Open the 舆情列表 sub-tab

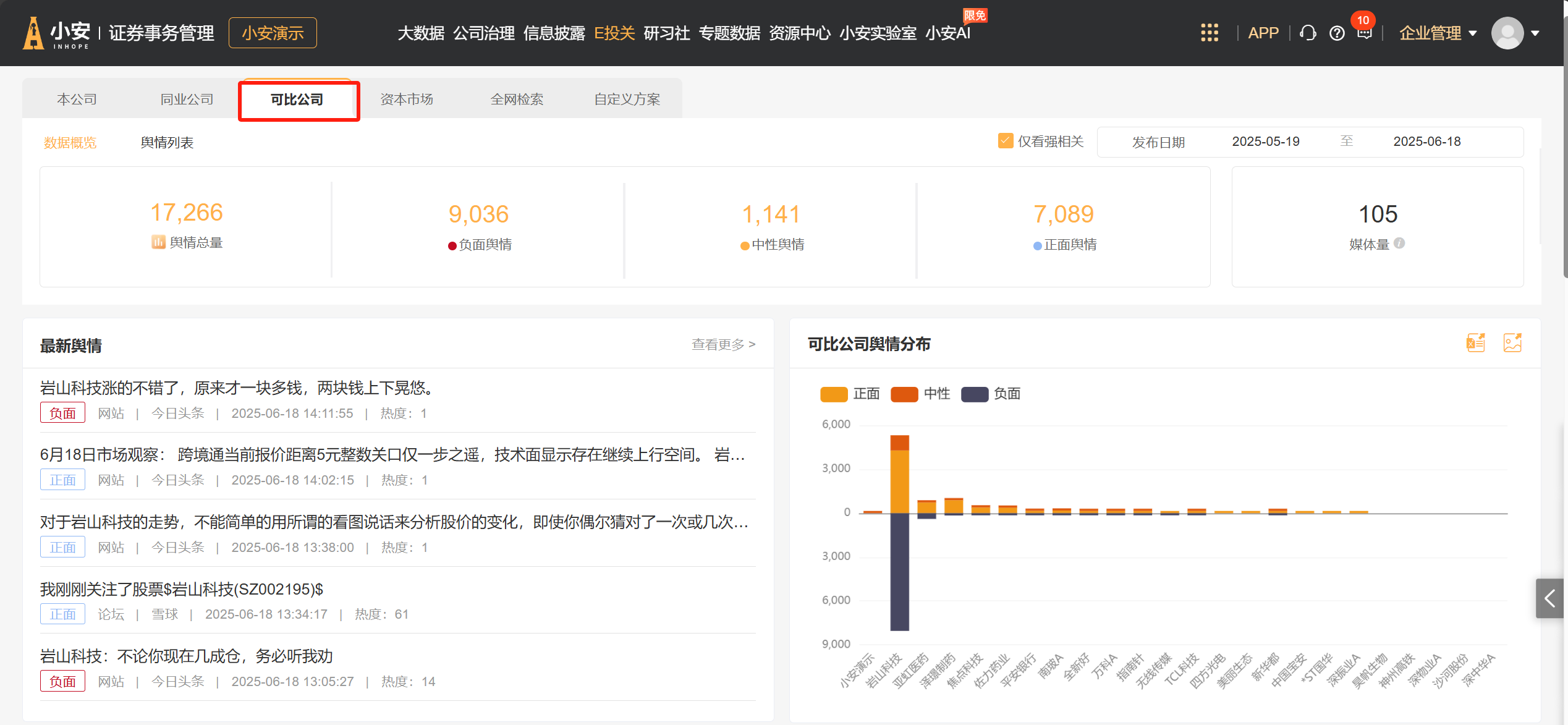coord(167,143)
